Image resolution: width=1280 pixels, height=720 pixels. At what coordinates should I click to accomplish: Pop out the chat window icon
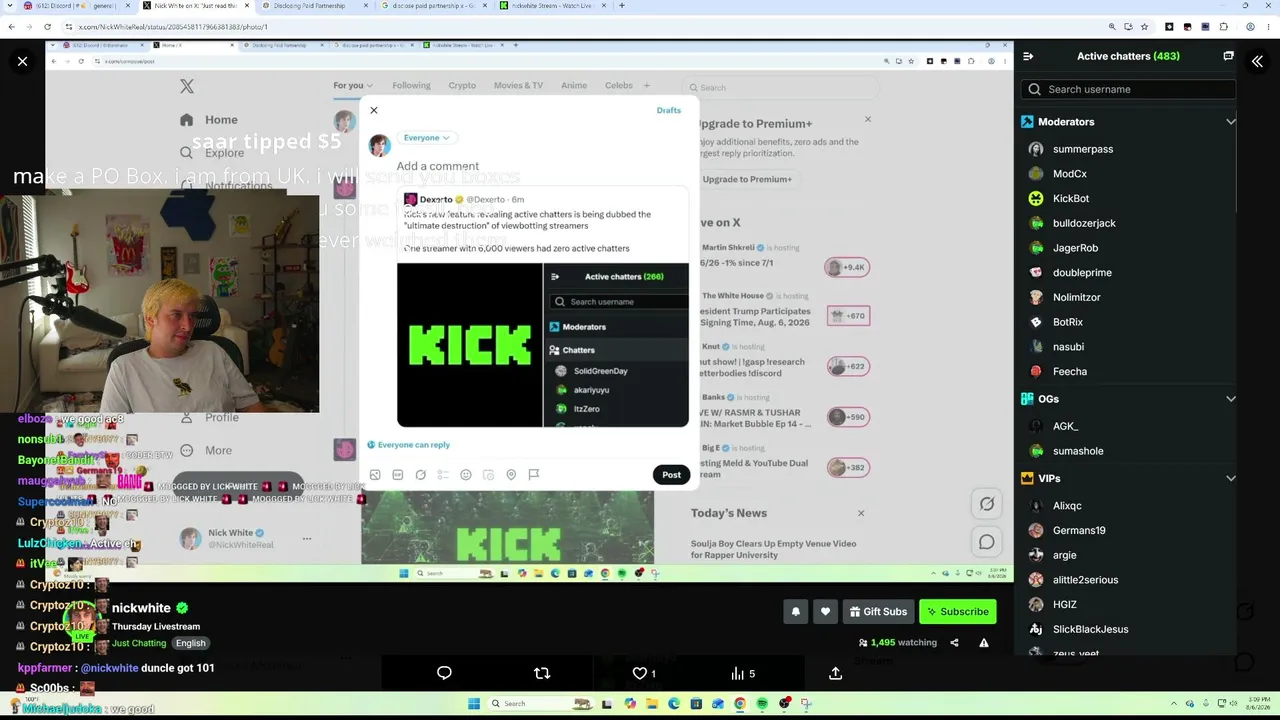1228,56
